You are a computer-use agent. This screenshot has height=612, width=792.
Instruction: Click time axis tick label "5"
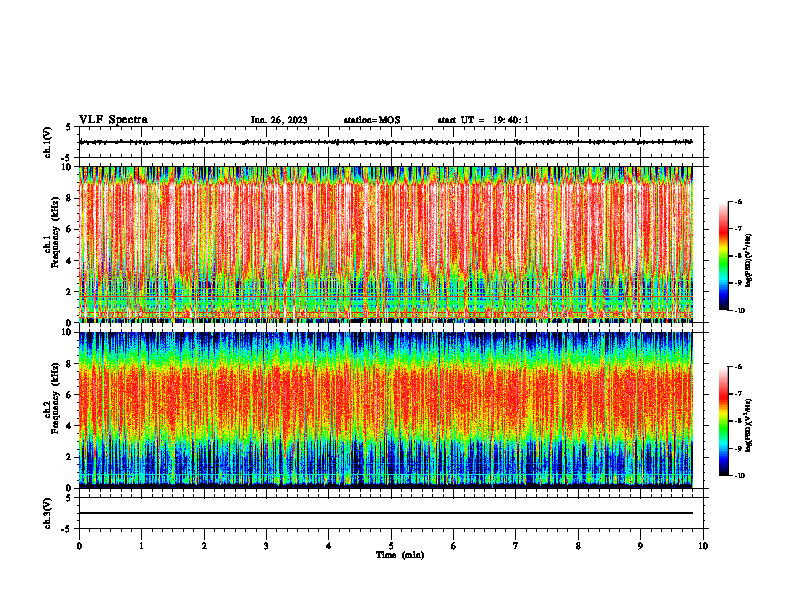tap(391, 546)
